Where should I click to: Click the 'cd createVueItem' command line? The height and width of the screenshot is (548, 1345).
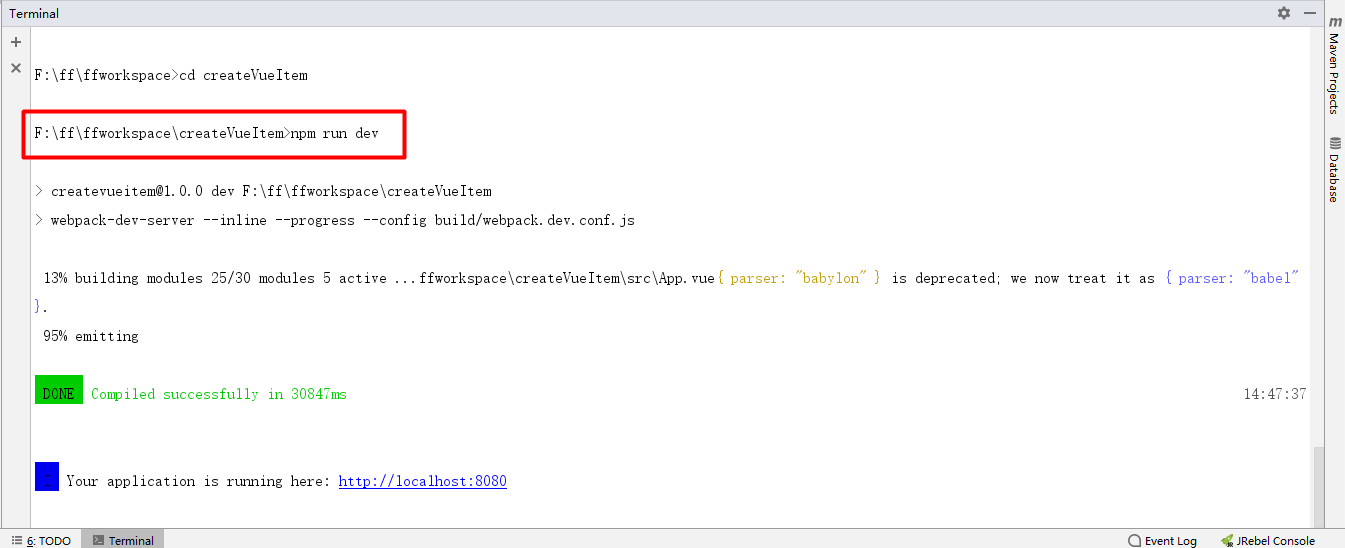171,75
